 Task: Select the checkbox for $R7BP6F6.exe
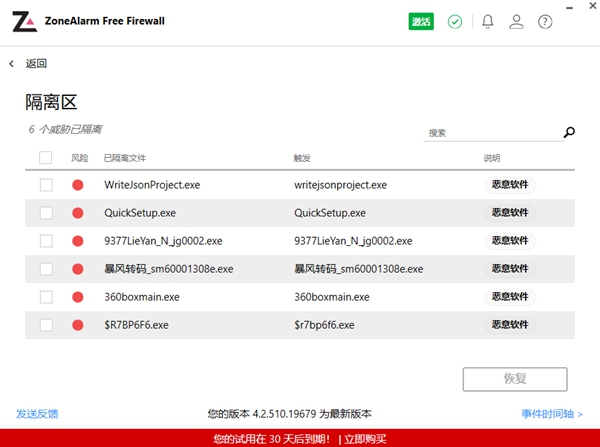pyautogui.click(x=46, y=325)
